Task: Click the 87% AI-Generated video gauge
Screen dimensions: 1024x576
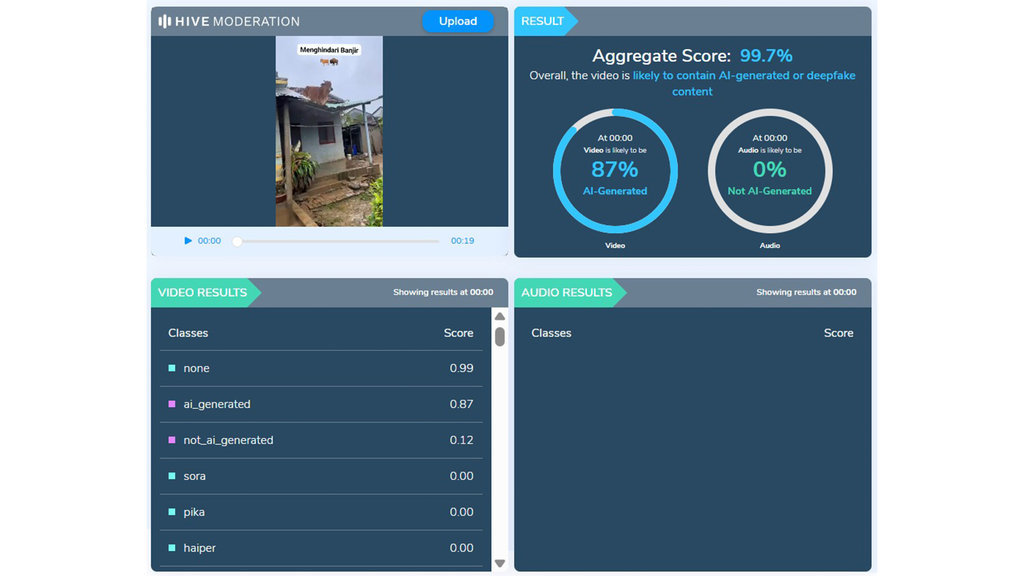Action: tap(615, 170)
